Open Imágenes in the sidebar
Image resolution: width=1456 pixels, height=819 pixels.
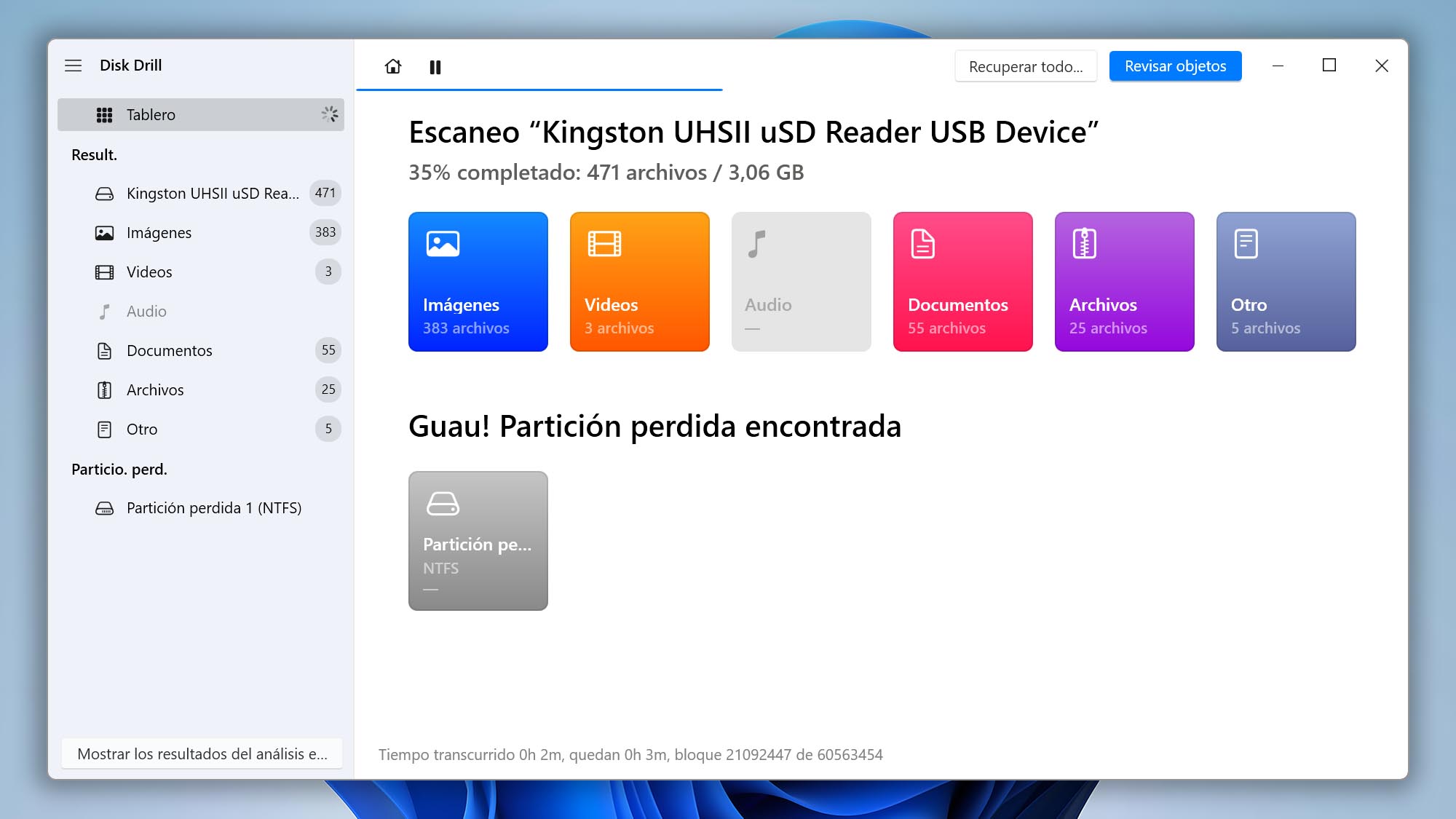click(201, 233)
